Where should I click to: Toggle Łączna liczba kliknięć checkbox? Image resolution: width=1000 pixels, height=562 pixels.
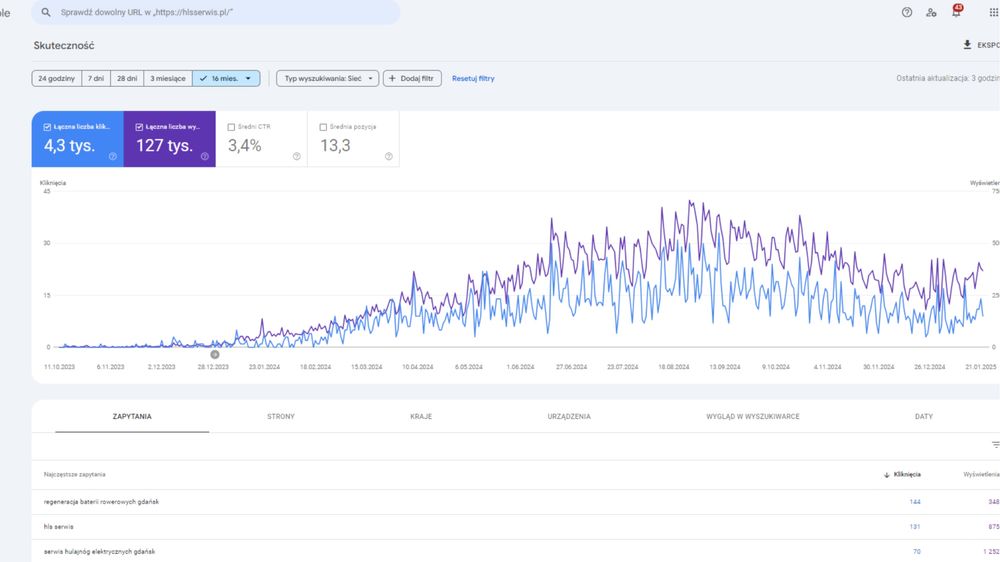[x=47, y=127]
